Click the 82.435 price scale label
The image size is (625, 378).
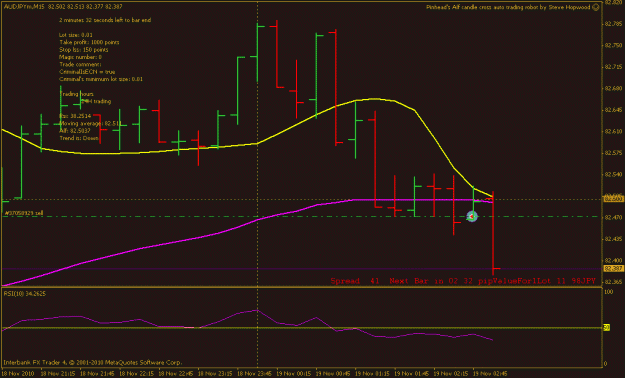point(613,239)
